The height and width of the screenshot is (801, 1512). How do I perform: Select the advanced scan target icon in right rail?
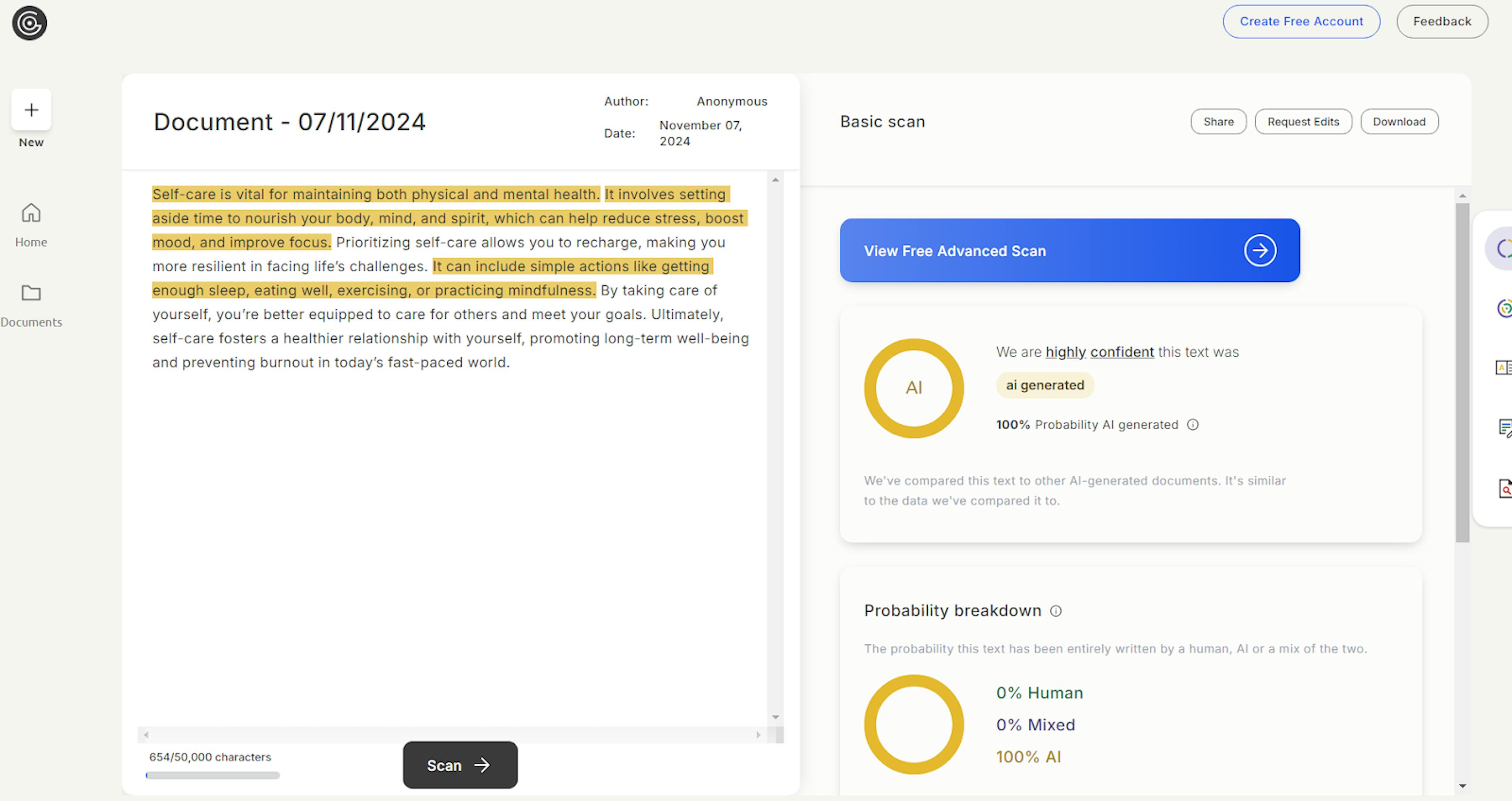[x=1505, y=308]
